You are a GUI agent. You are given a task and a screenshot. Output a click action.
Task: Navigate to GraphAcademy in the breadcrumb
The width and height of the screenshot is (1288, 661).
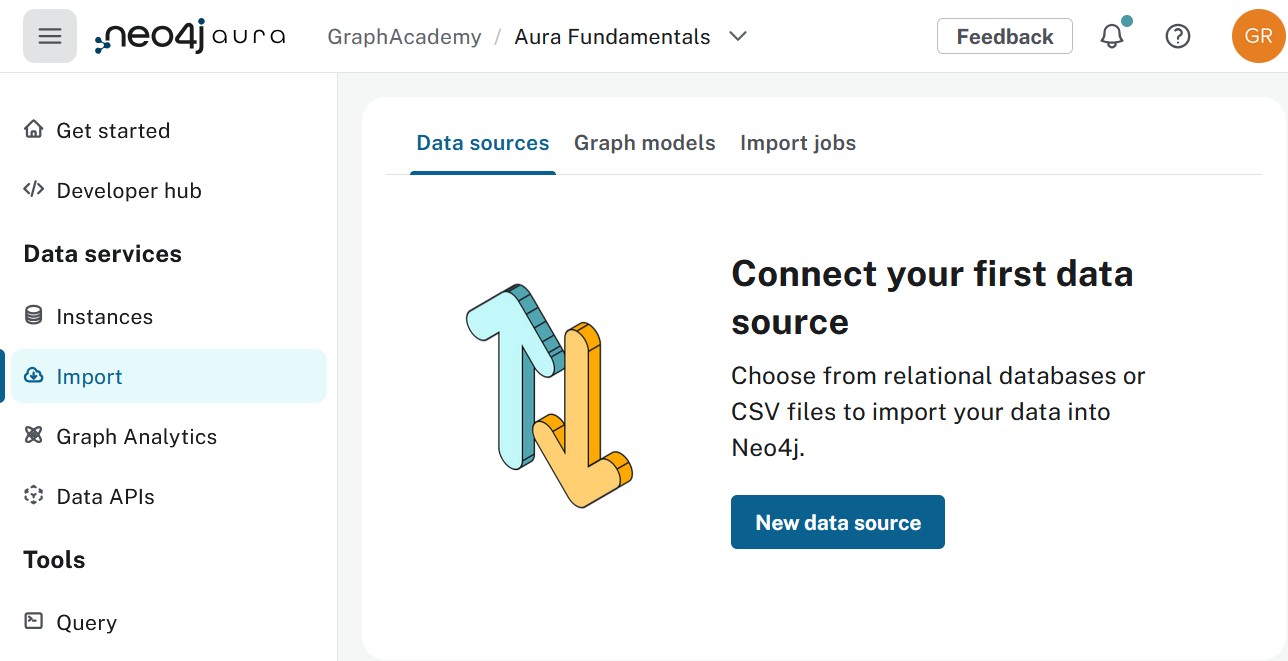[403, 36]
